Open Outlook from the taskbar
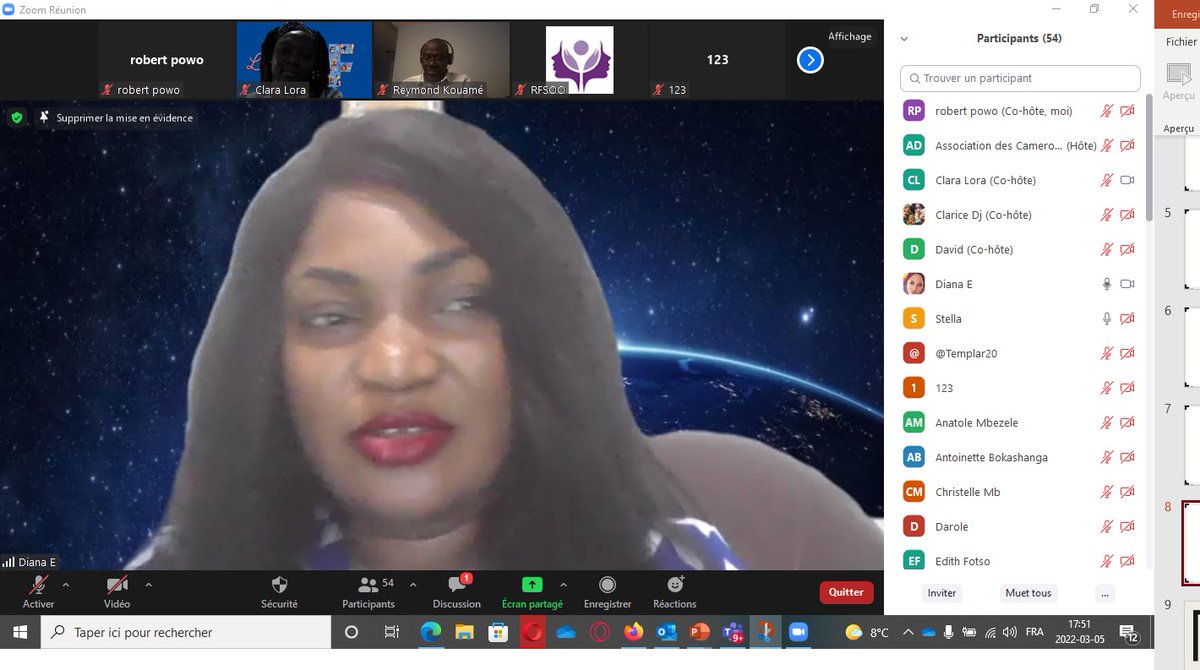 click(667, 632)
